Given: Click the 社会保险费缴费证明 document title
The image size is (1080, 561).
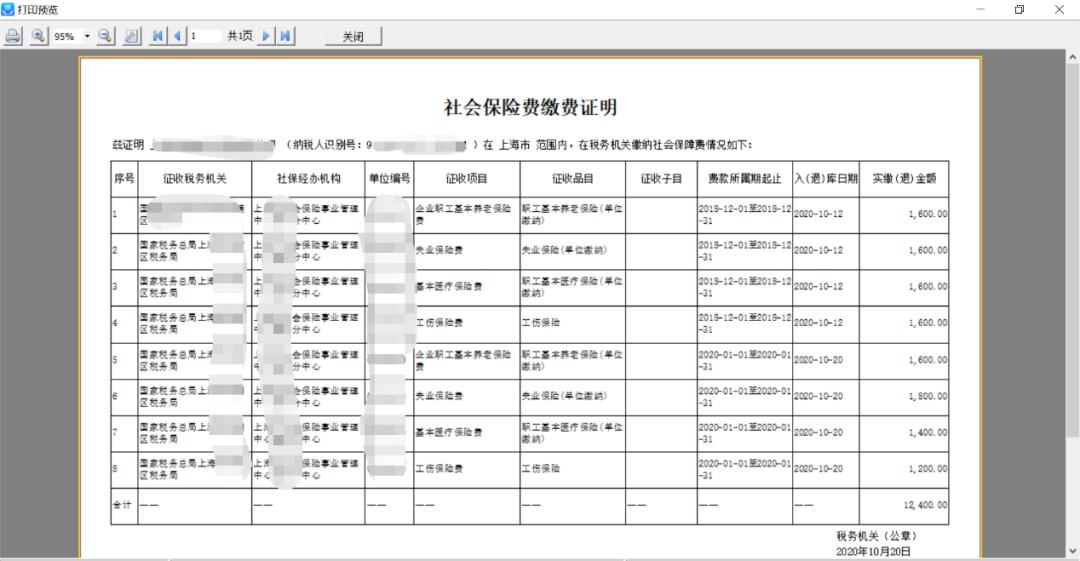Looking at the screenshot, I should (x=530, y=108).
